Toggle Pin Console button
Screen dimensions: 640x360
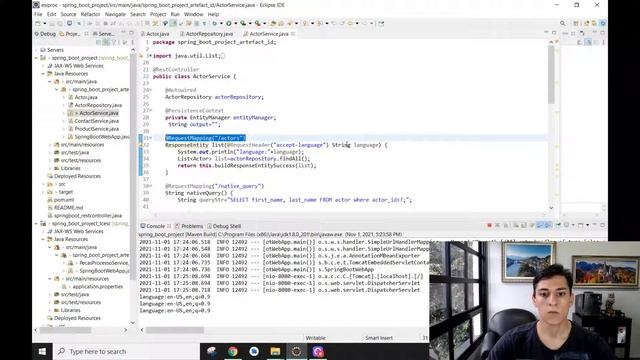(558, 225)
